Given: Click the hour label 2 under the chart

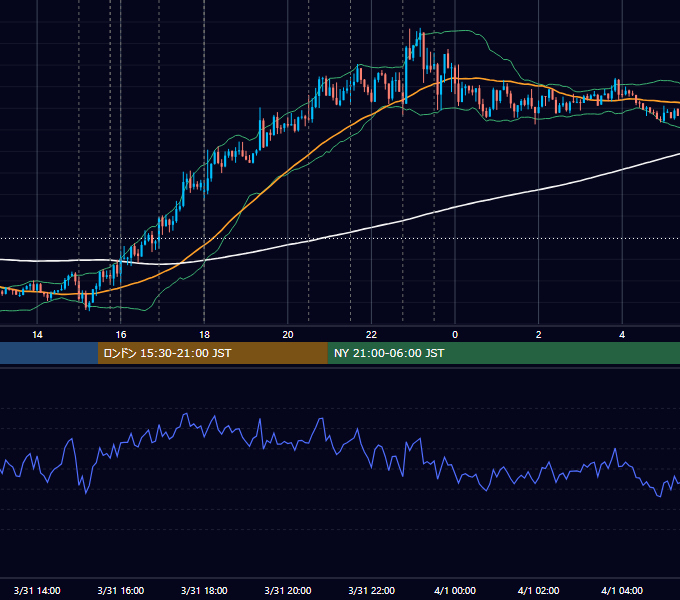Looking at the screenshot, I should pyautogui.click(x=538, y=334).
